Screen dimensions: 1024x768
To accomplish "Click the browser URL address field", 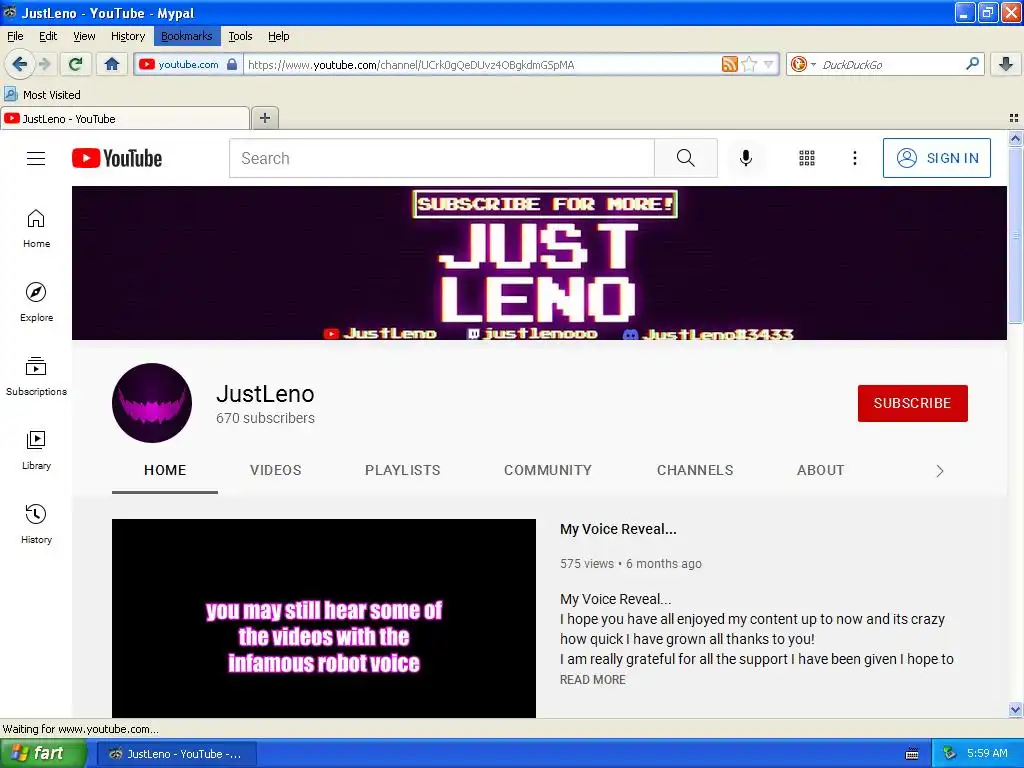I will point(482,64).
